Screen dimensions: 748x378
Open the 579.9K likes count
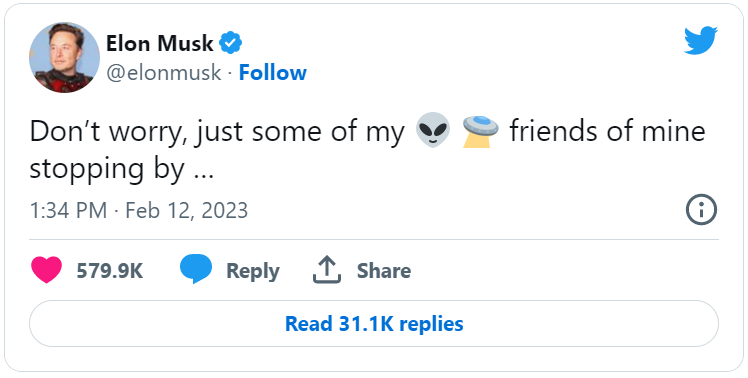pos(110,271)
